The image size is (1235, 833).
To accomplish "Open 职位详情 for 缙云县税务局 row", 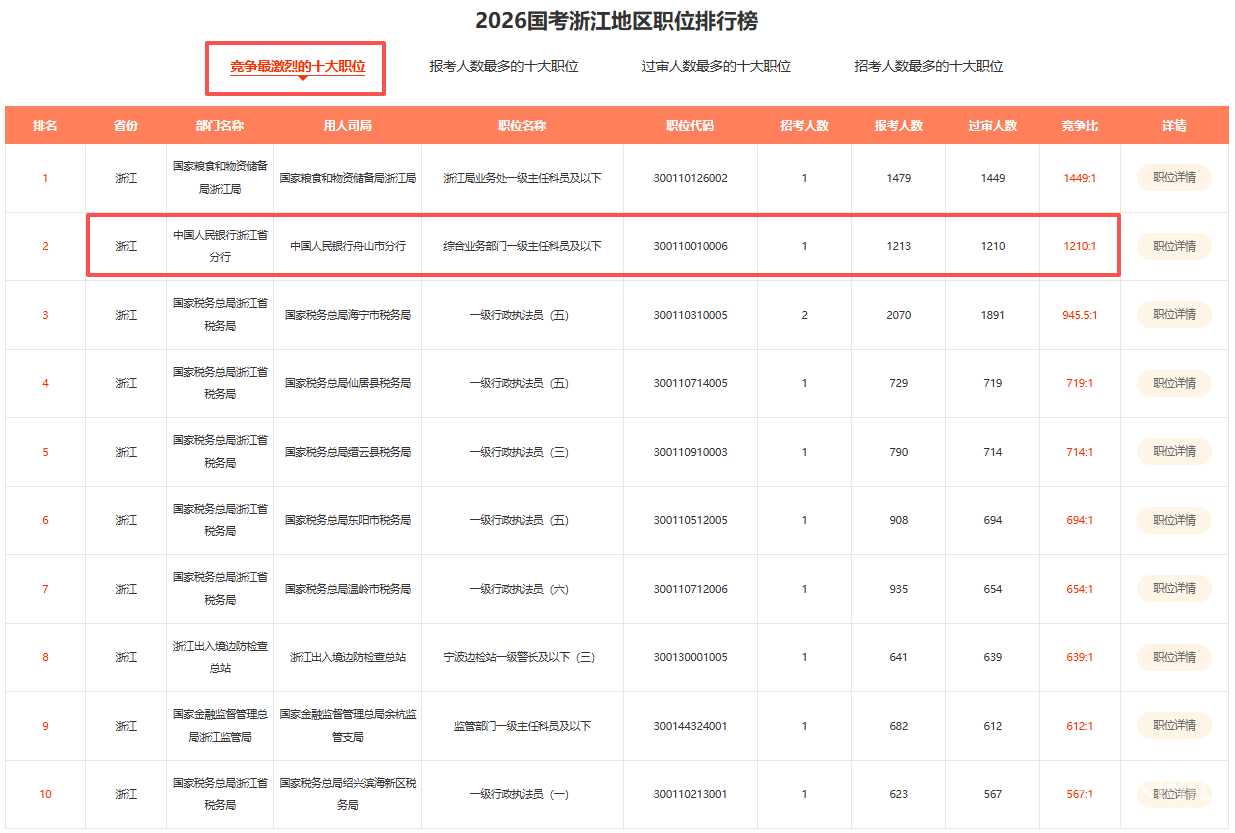I will [x=1173, y=452].
